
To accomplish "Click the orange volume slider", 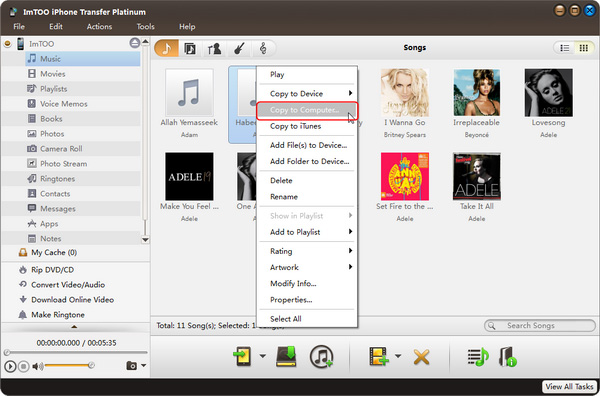I will pos(68,366).
